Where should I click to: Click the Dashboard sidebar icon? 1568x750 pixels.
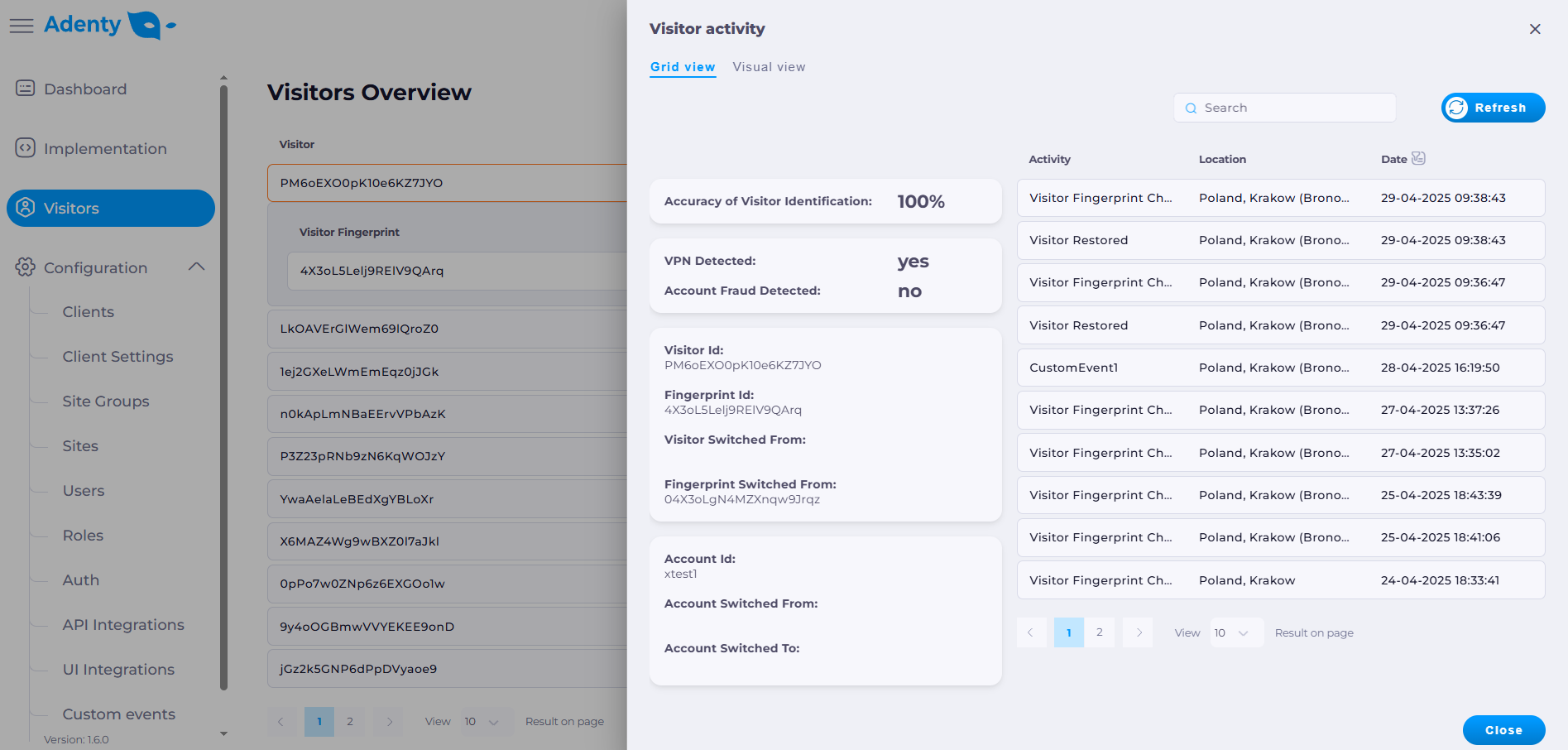[26, 88]
